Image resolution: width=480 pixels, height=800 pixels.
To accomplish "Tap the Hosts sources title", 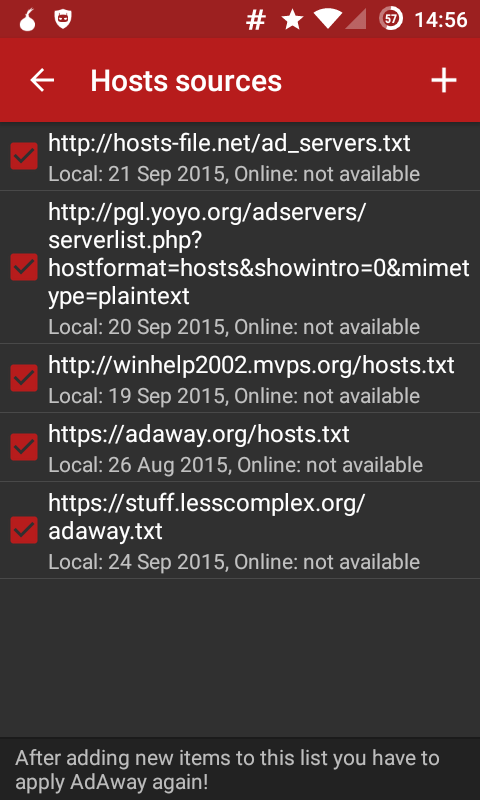I will [x=186, y=81].
